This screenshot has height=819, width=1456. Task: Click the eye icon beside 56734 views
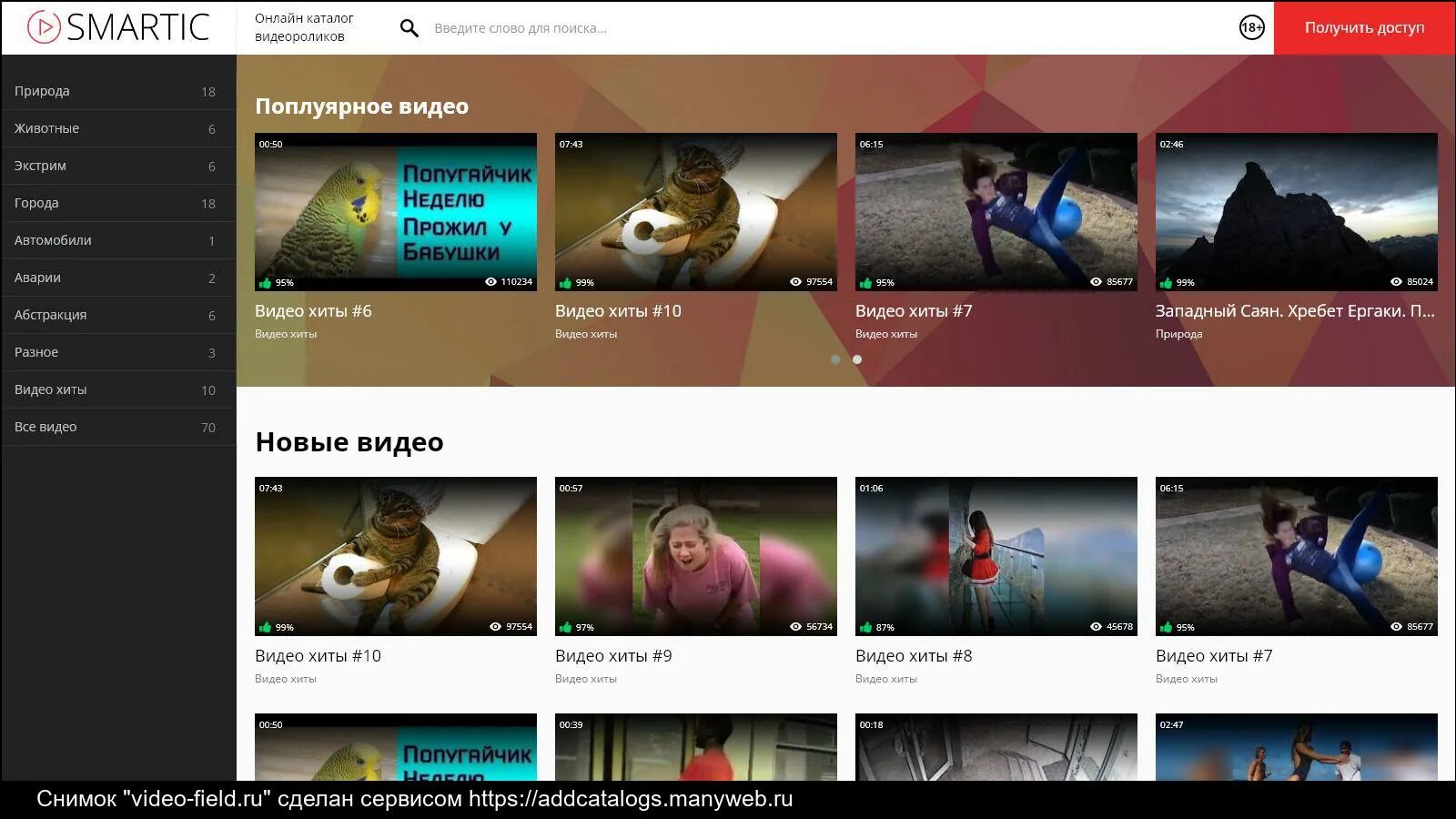[795, 627]
